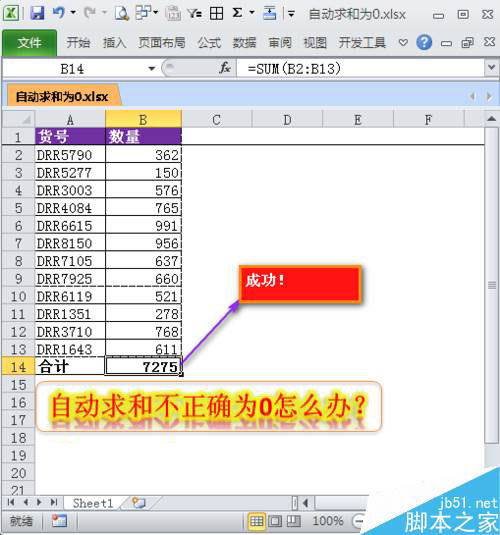Expand the formula bar chevron
The image size is (500, 535).
[x=491, y=67]
